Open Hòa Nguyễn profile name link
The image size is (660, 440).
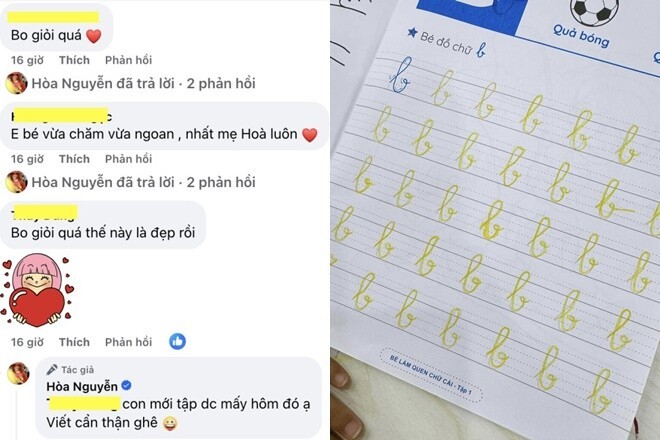pyautogui.click(x=82, y=386)
